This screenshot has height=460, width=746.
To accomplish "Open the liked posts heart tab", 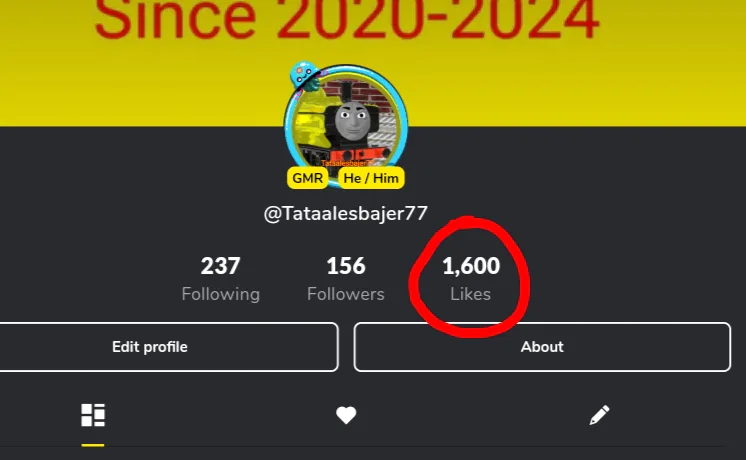I will point(346,415).
